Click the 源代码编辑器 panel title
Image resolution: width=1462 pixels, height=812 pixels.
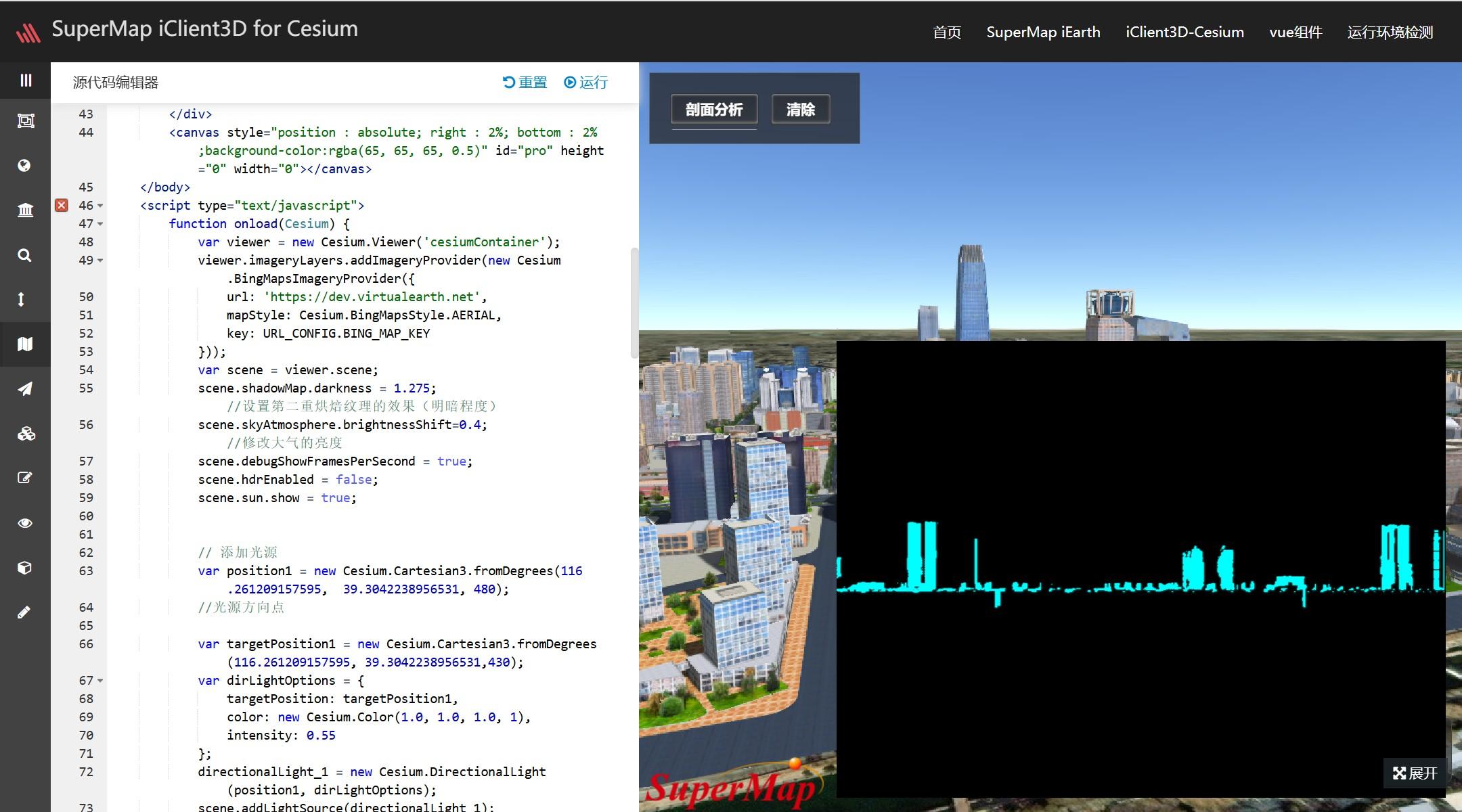(x=116, y=83)
